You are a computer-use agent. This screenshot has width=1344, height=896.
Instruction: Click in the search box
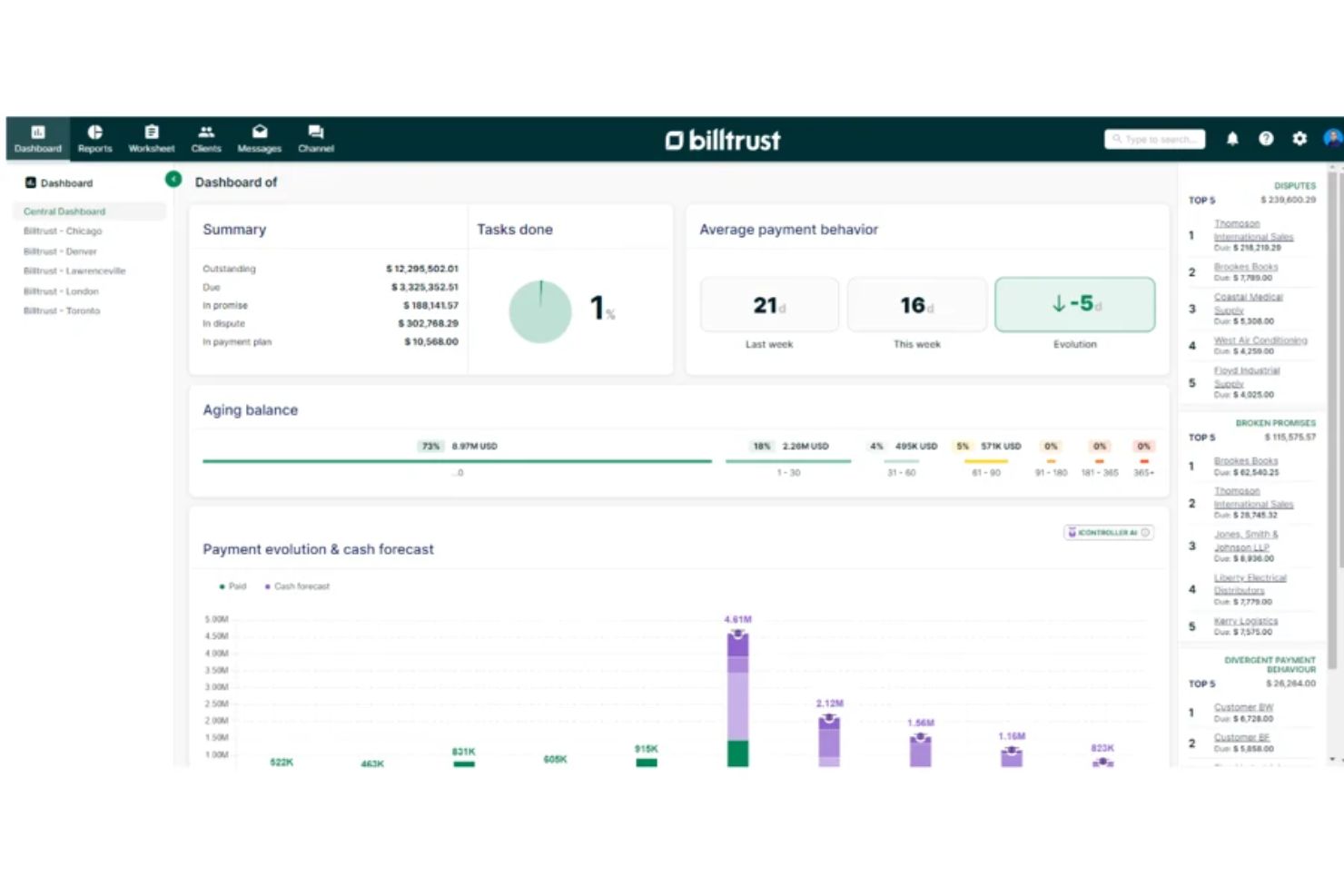[1155, 139]
